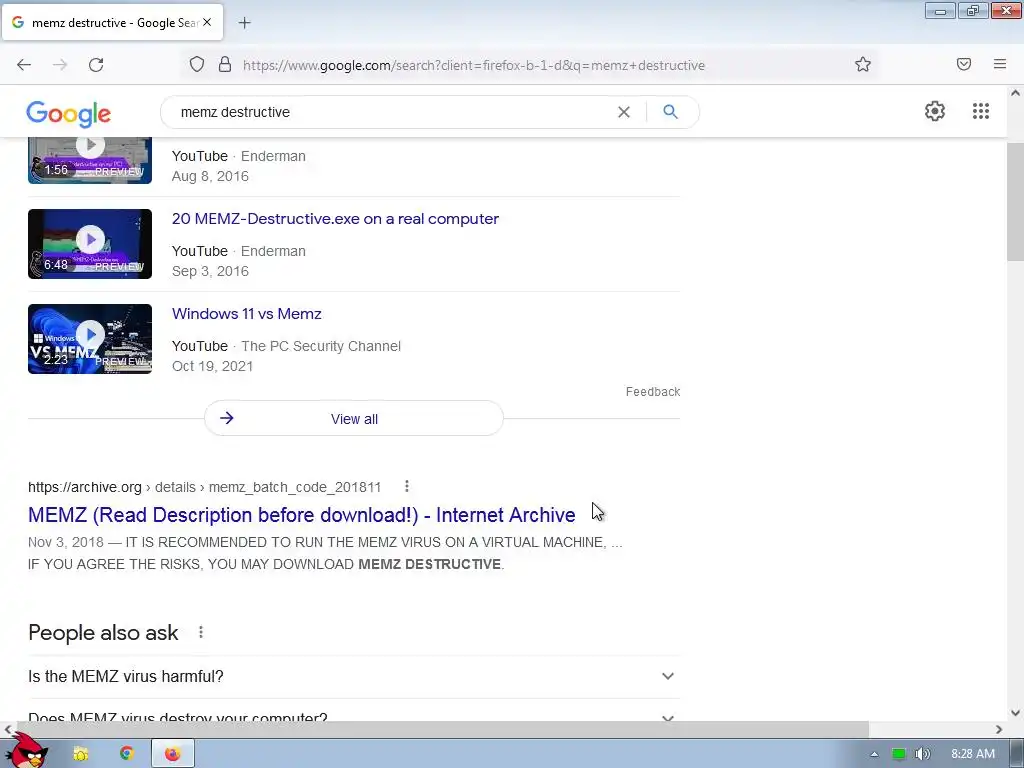Image resolution: width=1024 pixels, height=768 pixels.
Task: Open the volume speaker control
Action: tap(922, 754)
